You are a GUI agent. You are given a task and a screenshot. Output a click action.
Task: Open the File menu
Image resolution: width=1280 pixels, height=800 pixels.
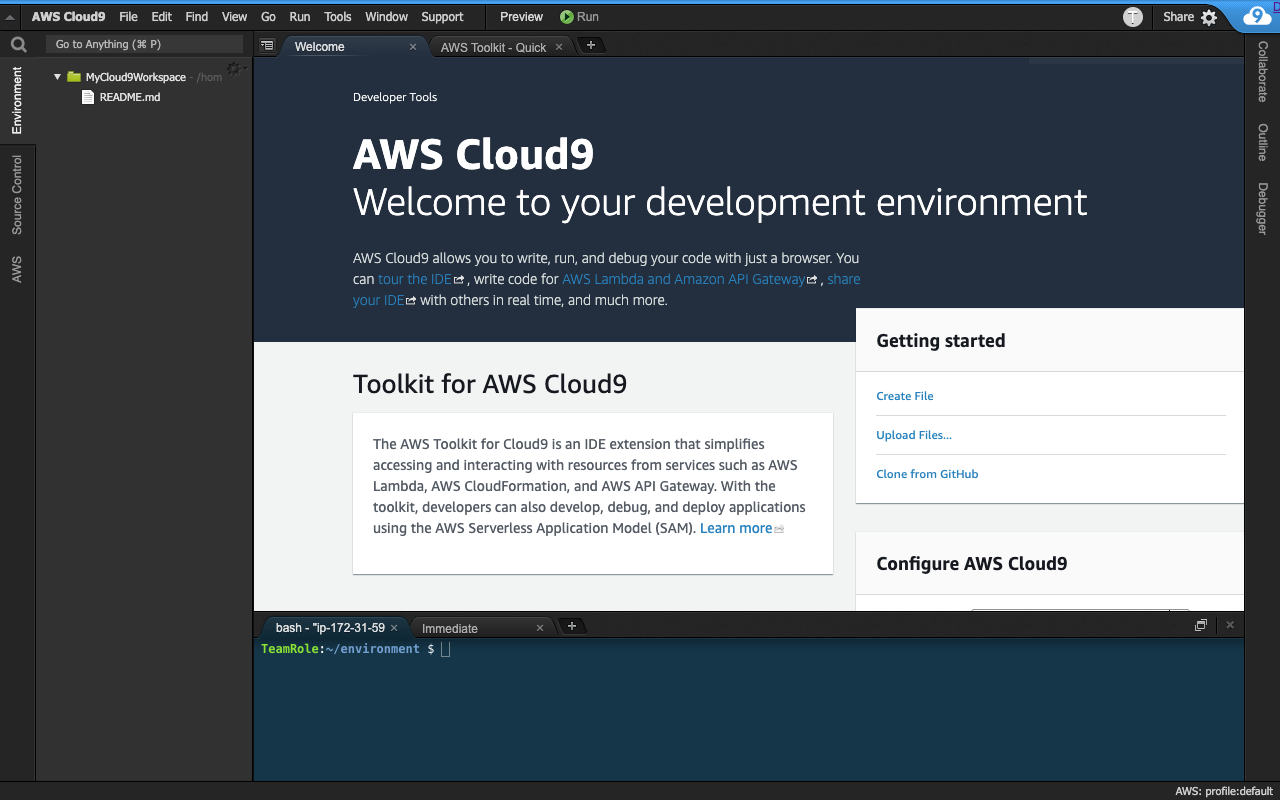(128, 17)
